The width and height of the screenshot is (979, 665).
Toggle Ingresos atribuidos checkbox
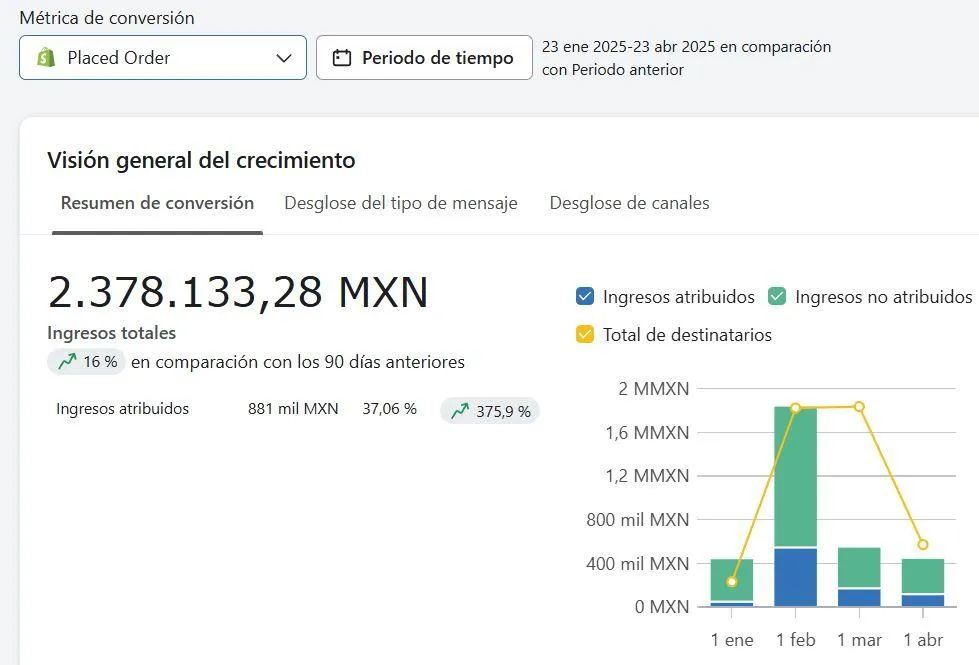tap(585, 297)
